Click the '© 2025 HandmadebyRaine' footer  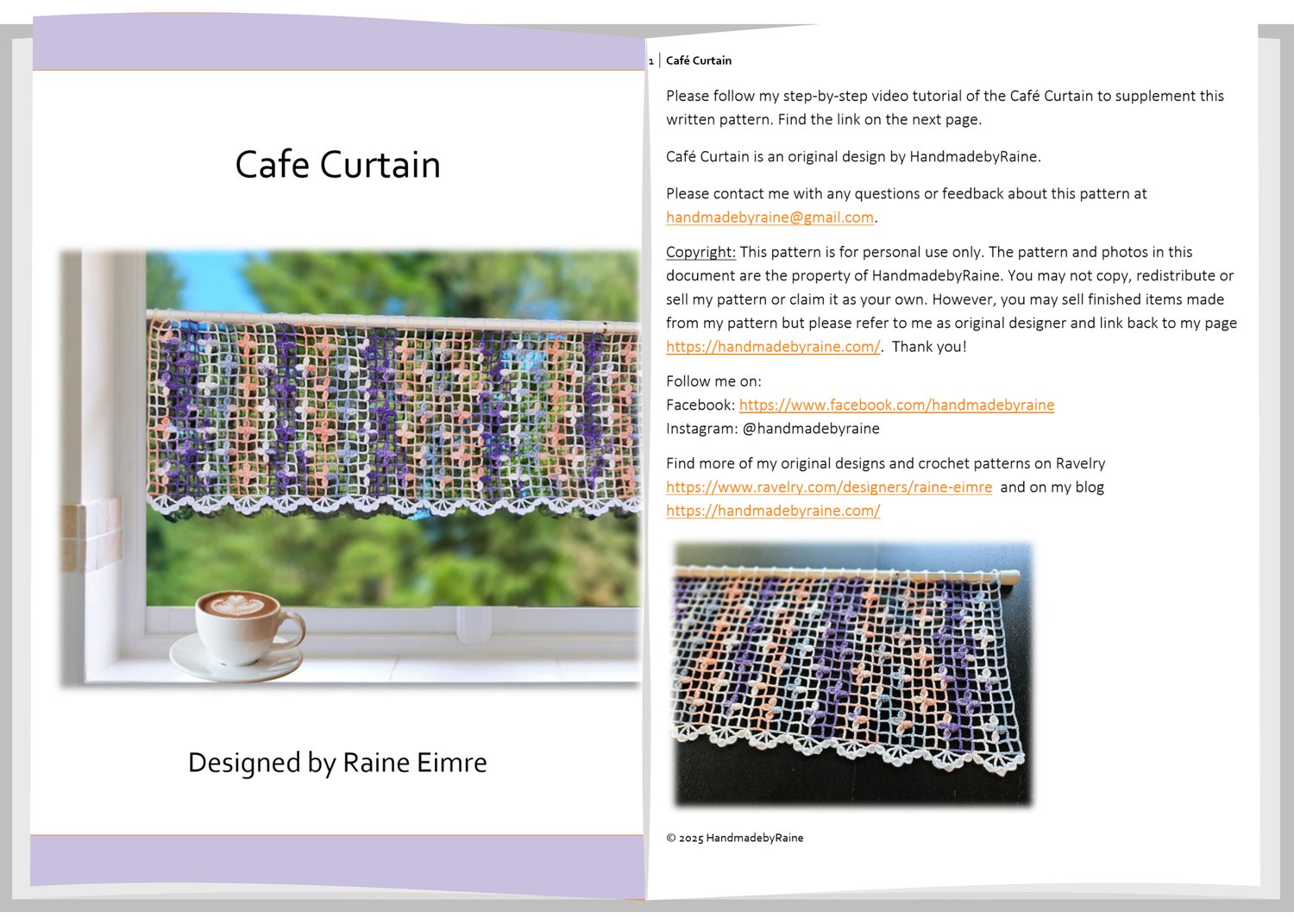735,838
